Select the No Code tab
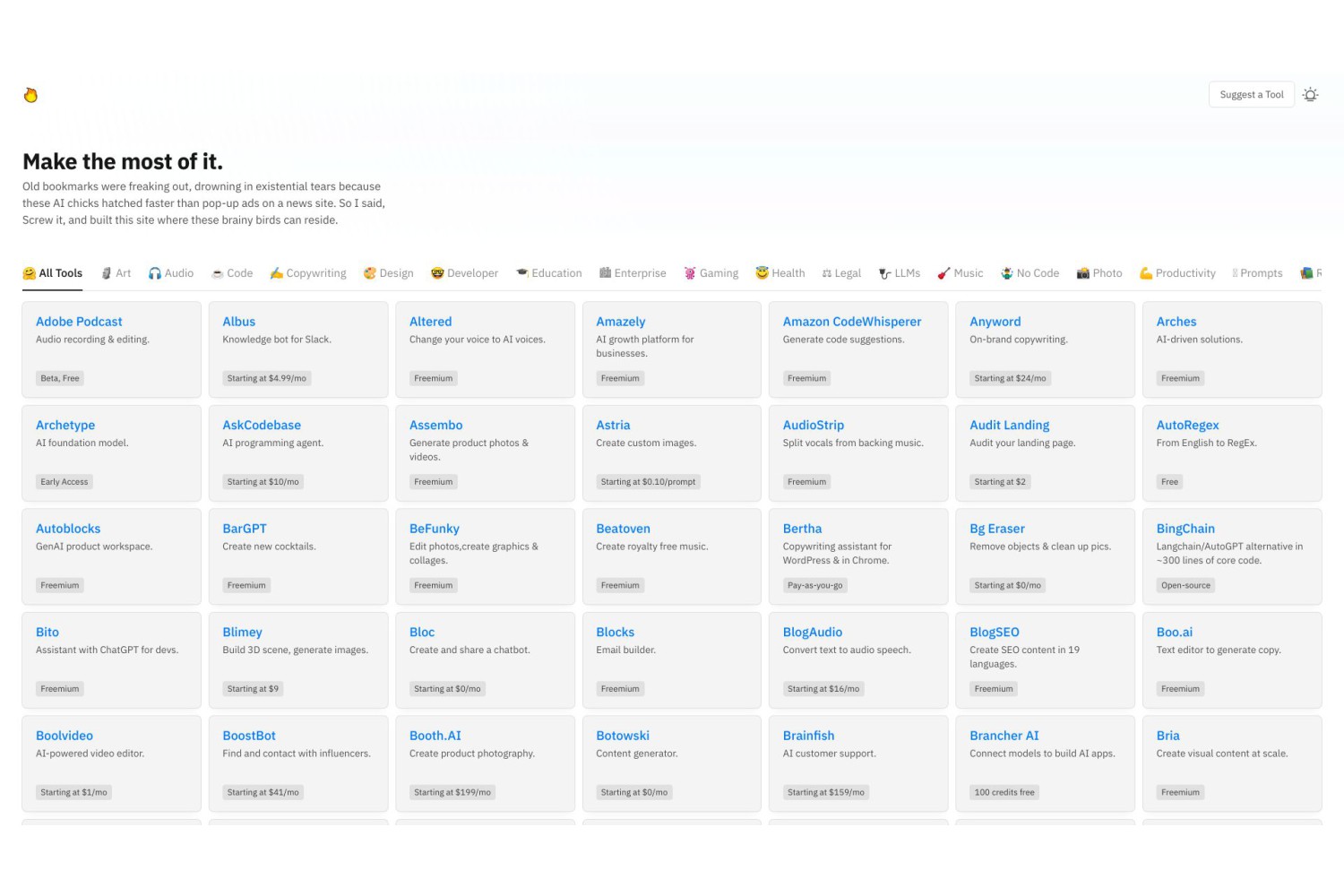The width and height of the screenshot is (1344, 896). pos(1030,273)
